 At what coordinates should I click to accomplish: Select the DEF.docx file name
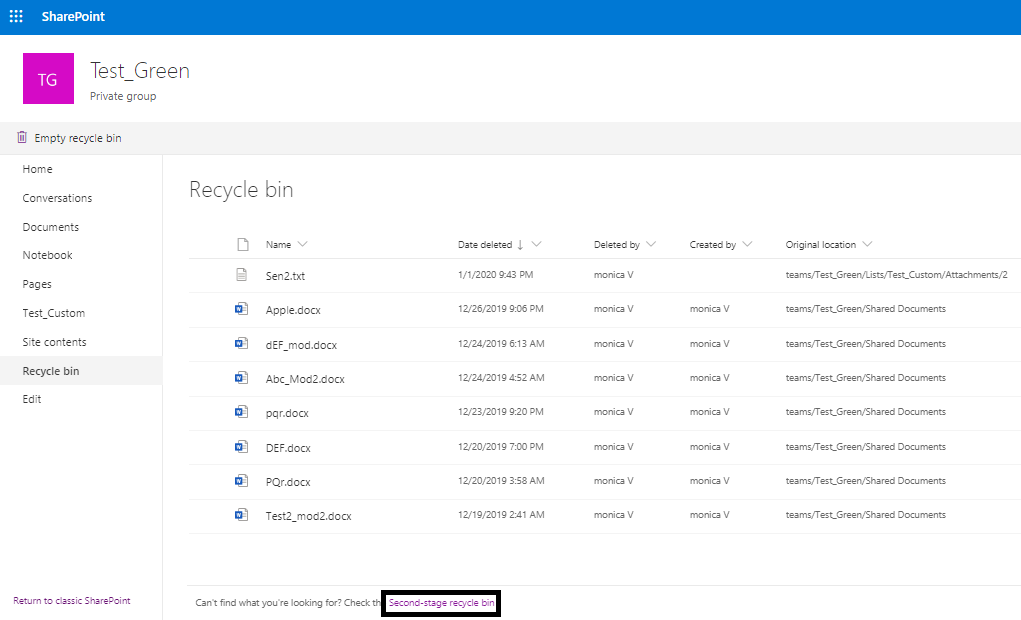[x=288, y=448]
